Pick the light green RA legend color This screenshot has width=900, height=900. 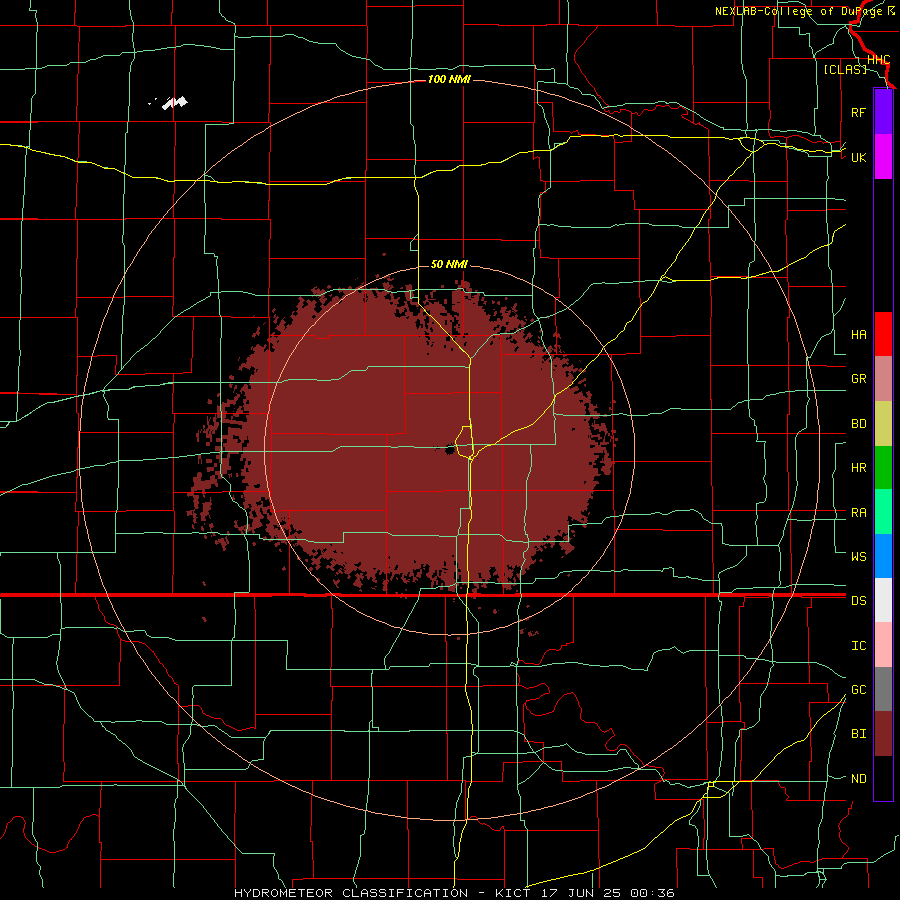coord(883,512)
